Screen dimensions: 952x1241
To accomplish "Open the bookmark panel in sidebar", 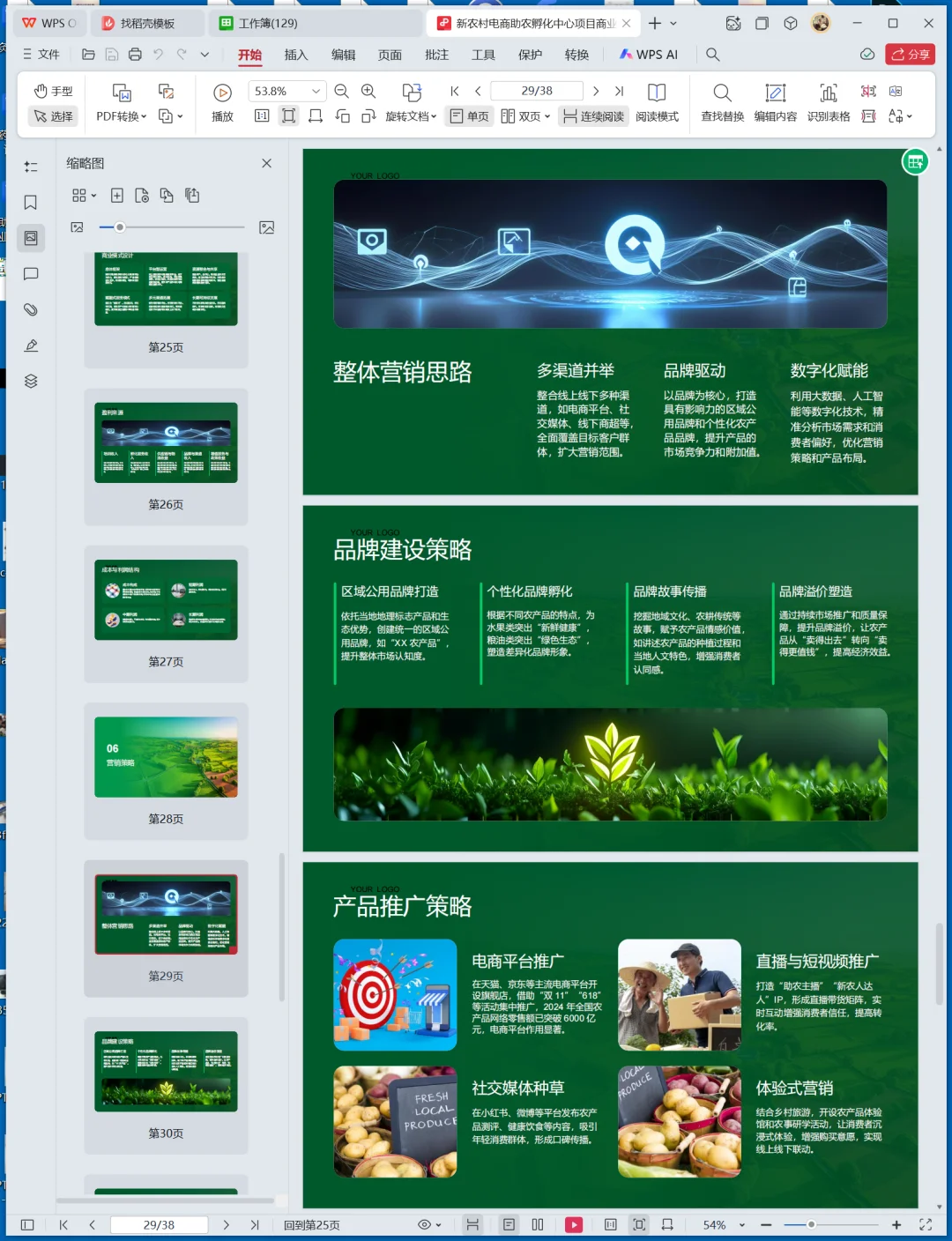I will click(31, 203).
